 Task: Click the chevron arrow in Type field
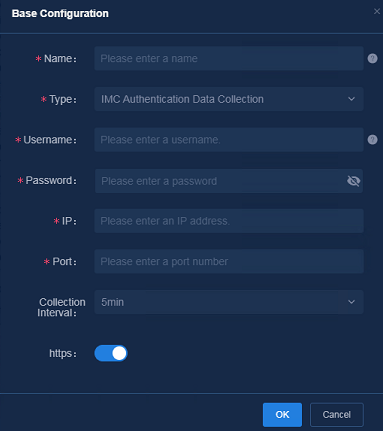pyautogui.click(x=351, y=99)
